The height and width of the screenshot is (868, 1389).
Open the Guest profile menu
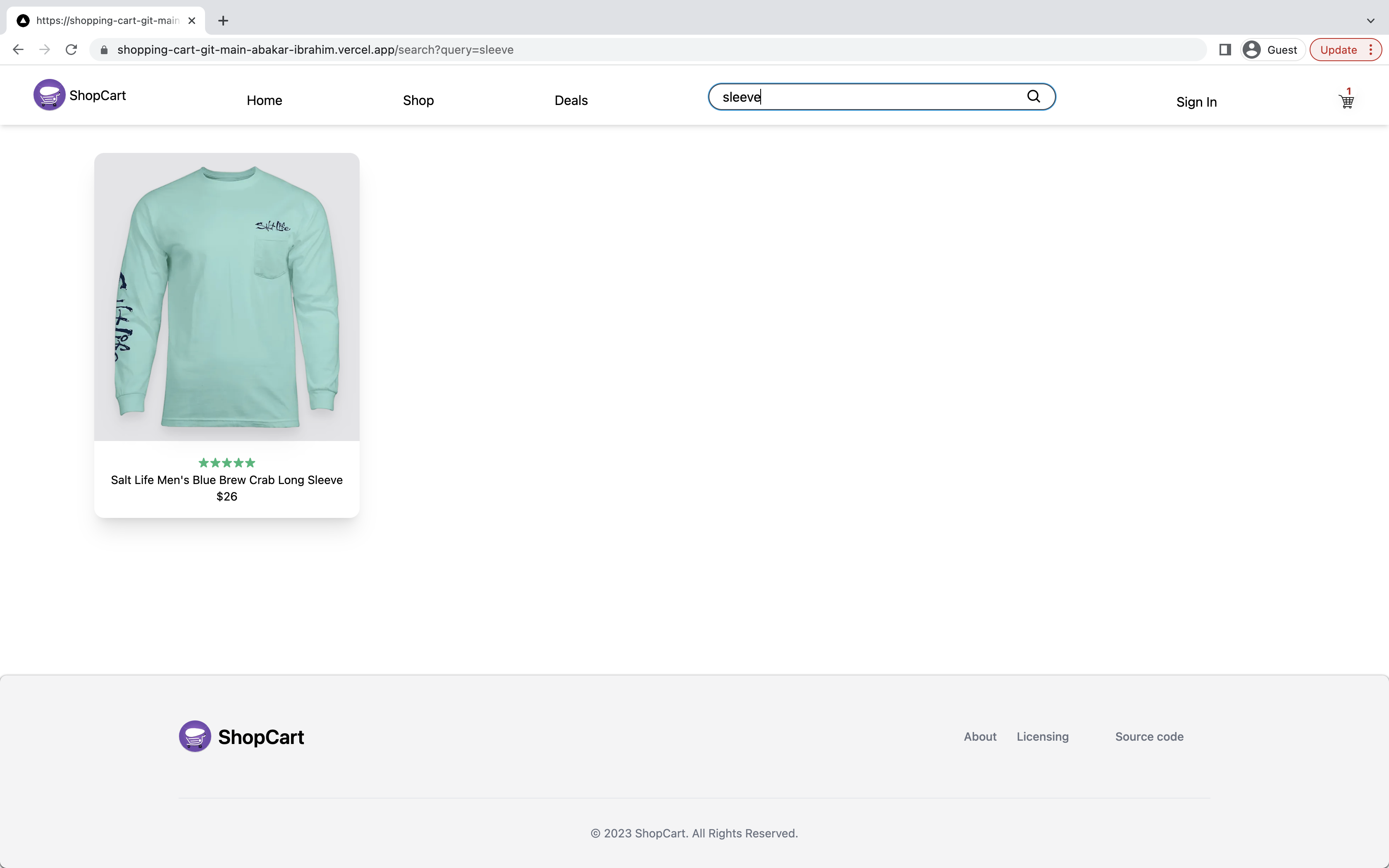click(1272, 50)
